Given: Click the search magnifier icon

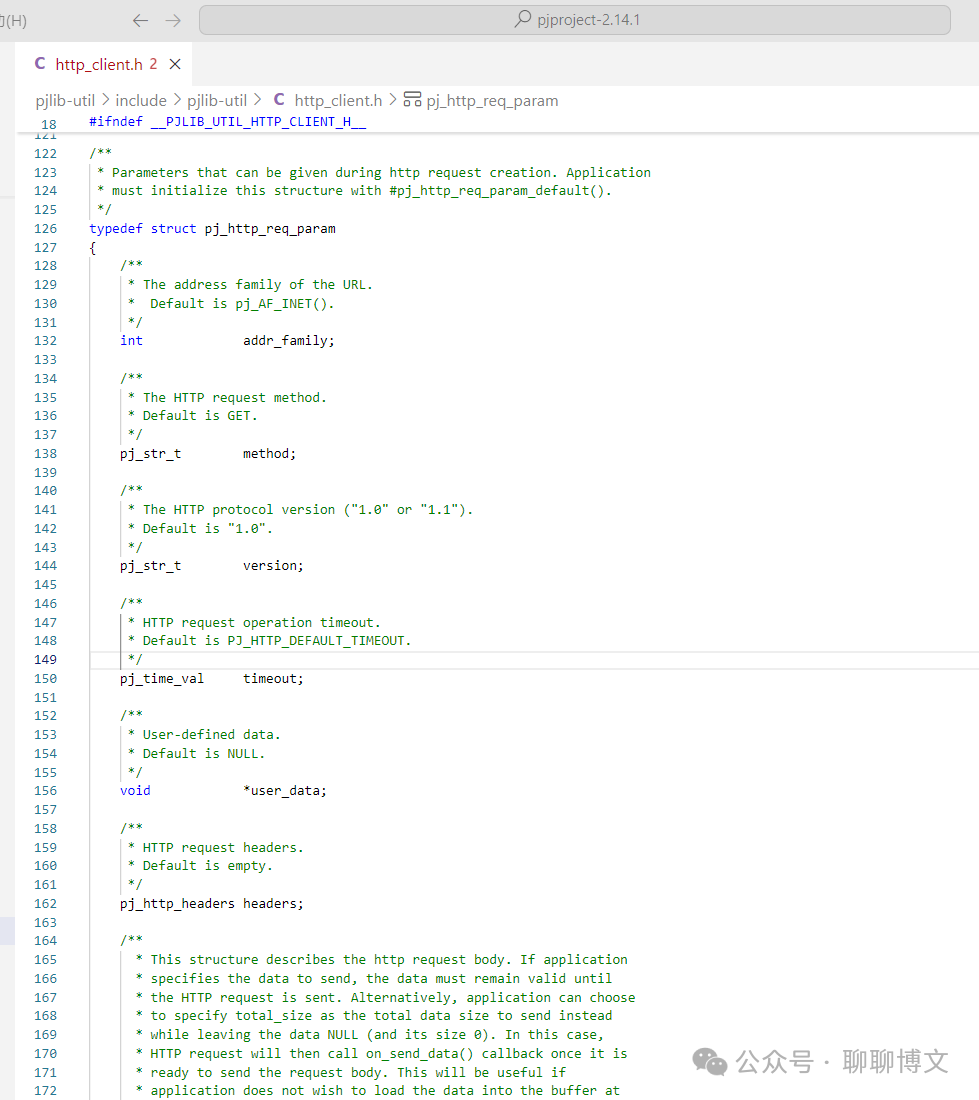Looking at the screenshot, I should point(522,19).
